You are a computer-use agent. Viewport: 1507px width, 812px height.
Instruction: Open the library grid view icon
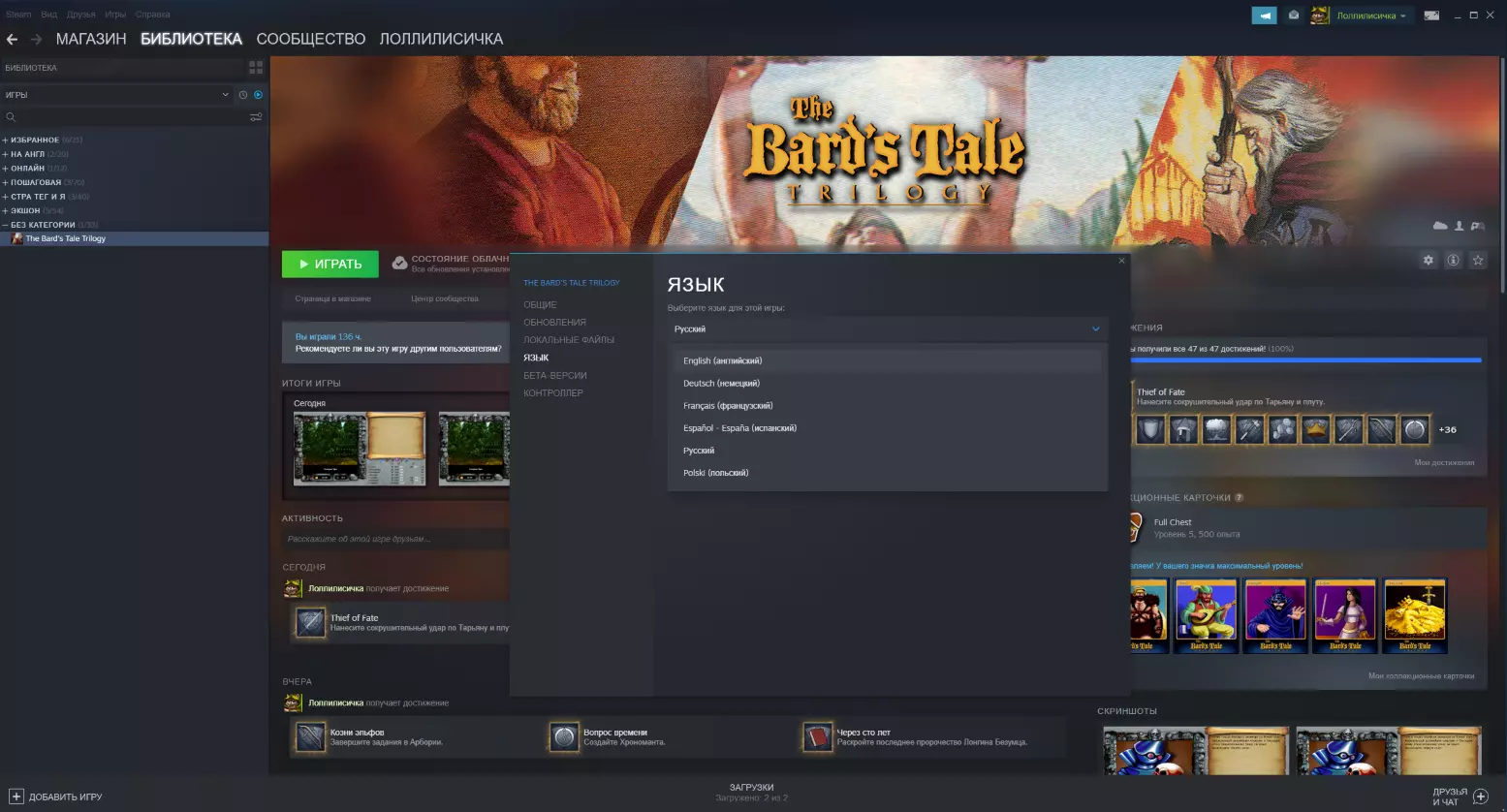coord(256,68)
